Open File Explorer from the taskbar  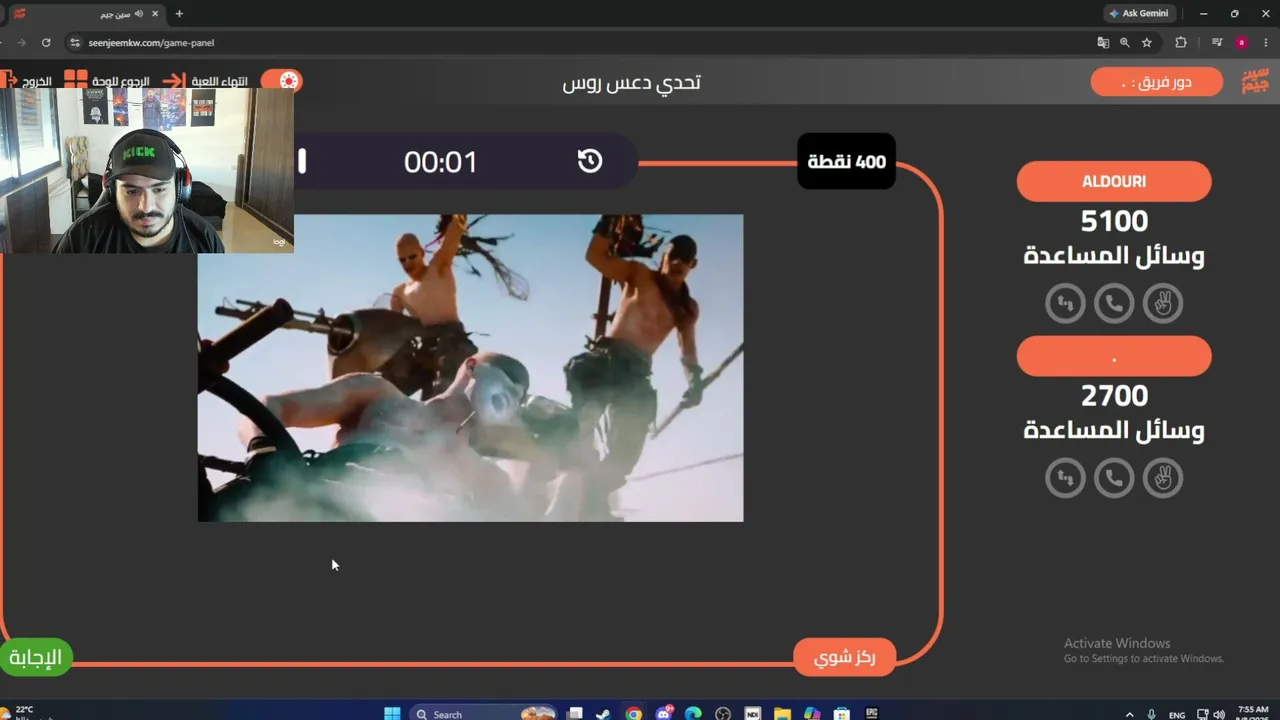(x=782, y=714)
